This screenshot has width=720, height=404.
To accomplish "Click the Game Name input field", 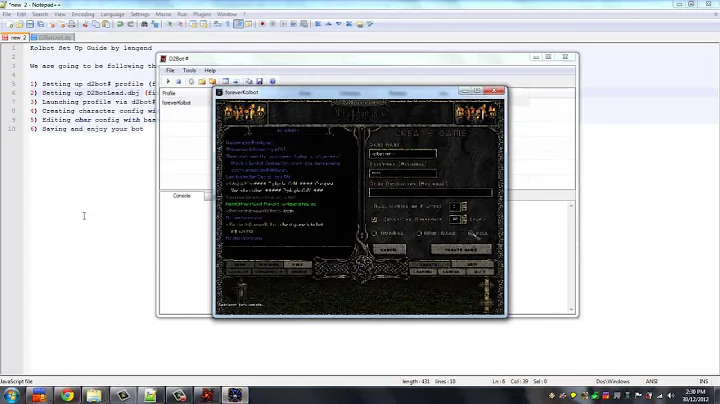I will click(x=403, y=154).
